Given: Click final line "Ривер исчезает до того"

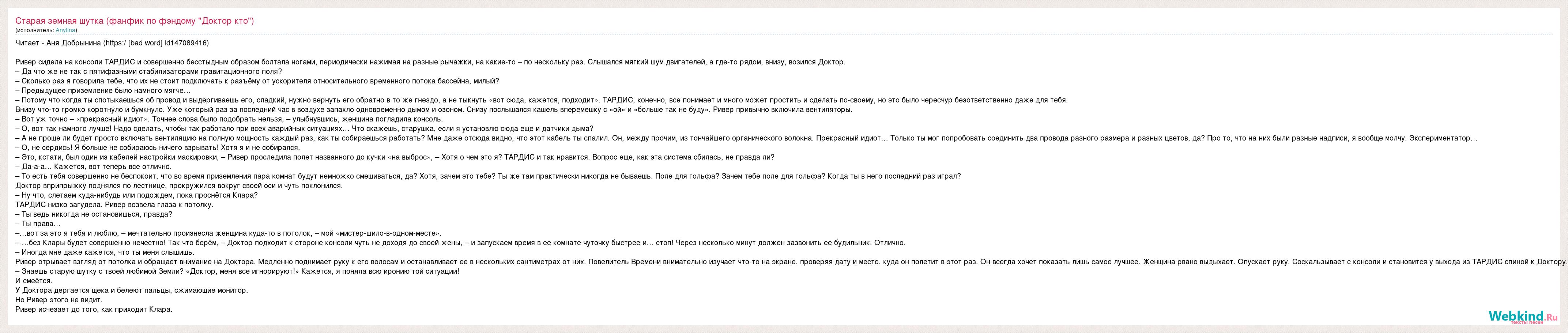Looking at the screenshot, I should (94, 309).
